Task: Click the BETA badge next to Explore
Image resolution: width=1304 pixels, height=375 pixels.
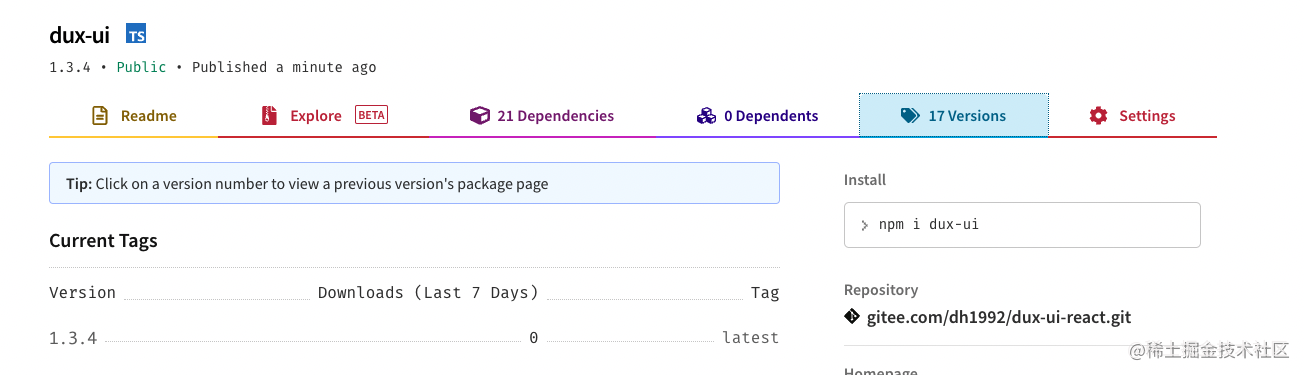Action: tap(371, 115)
